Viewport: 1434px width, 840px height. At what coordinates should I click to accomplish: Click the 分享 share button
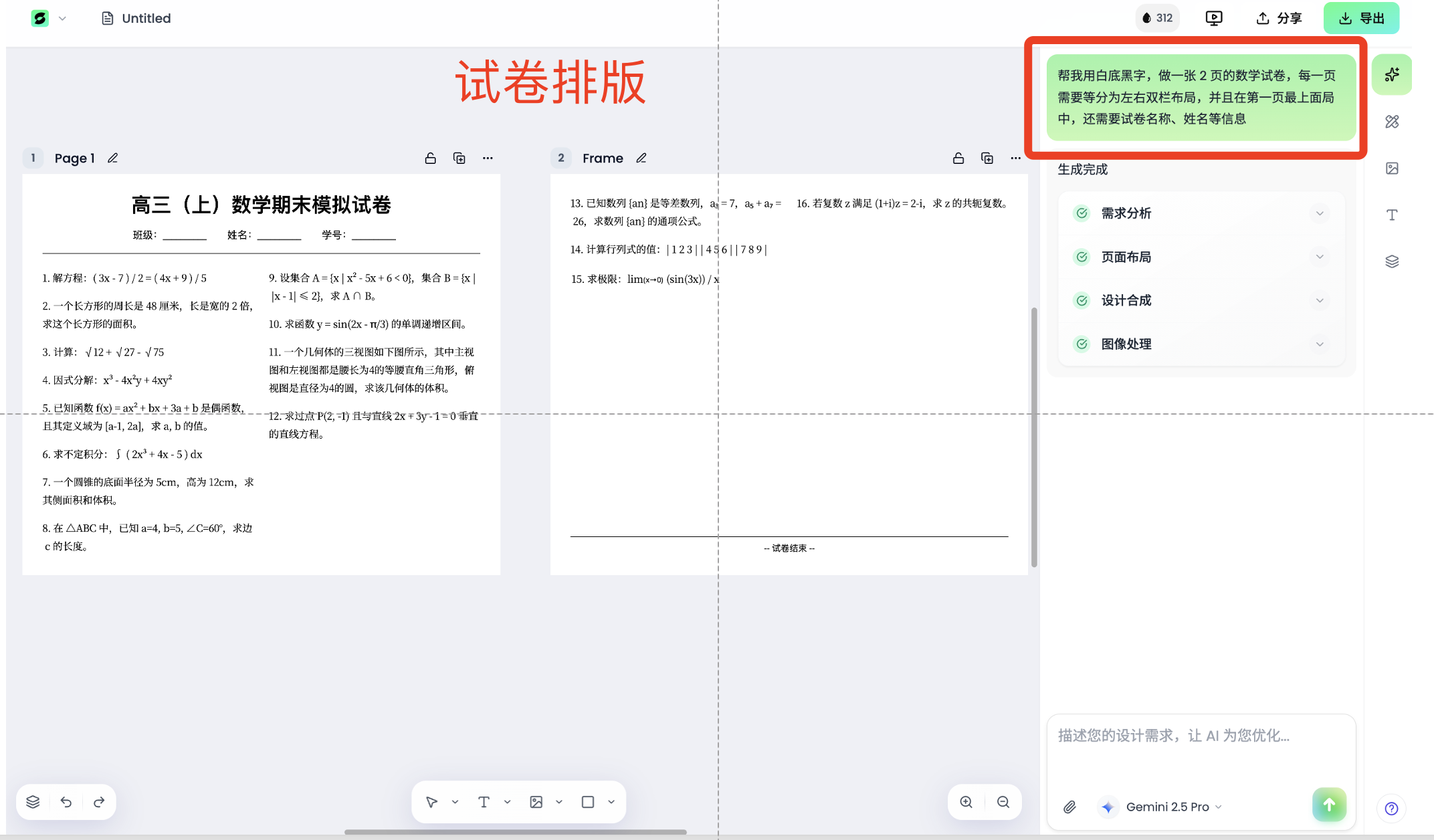[x=1279, y=18]
